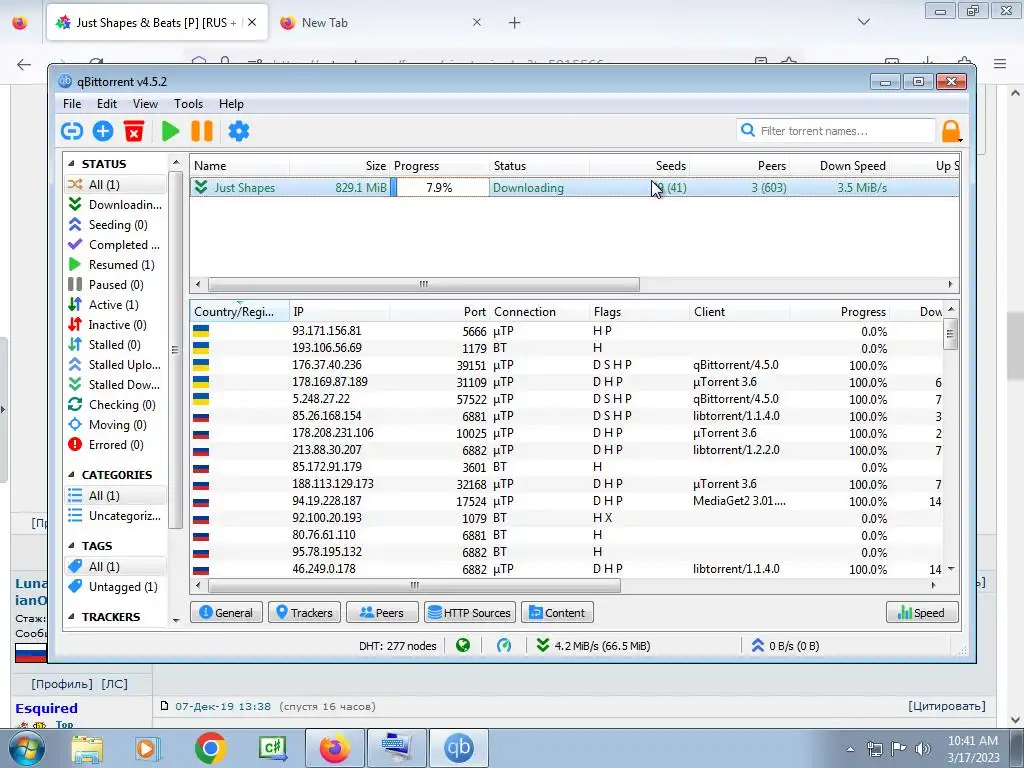1024x768 pixels.
Task: Switch to the General tab
Action: 226,613
